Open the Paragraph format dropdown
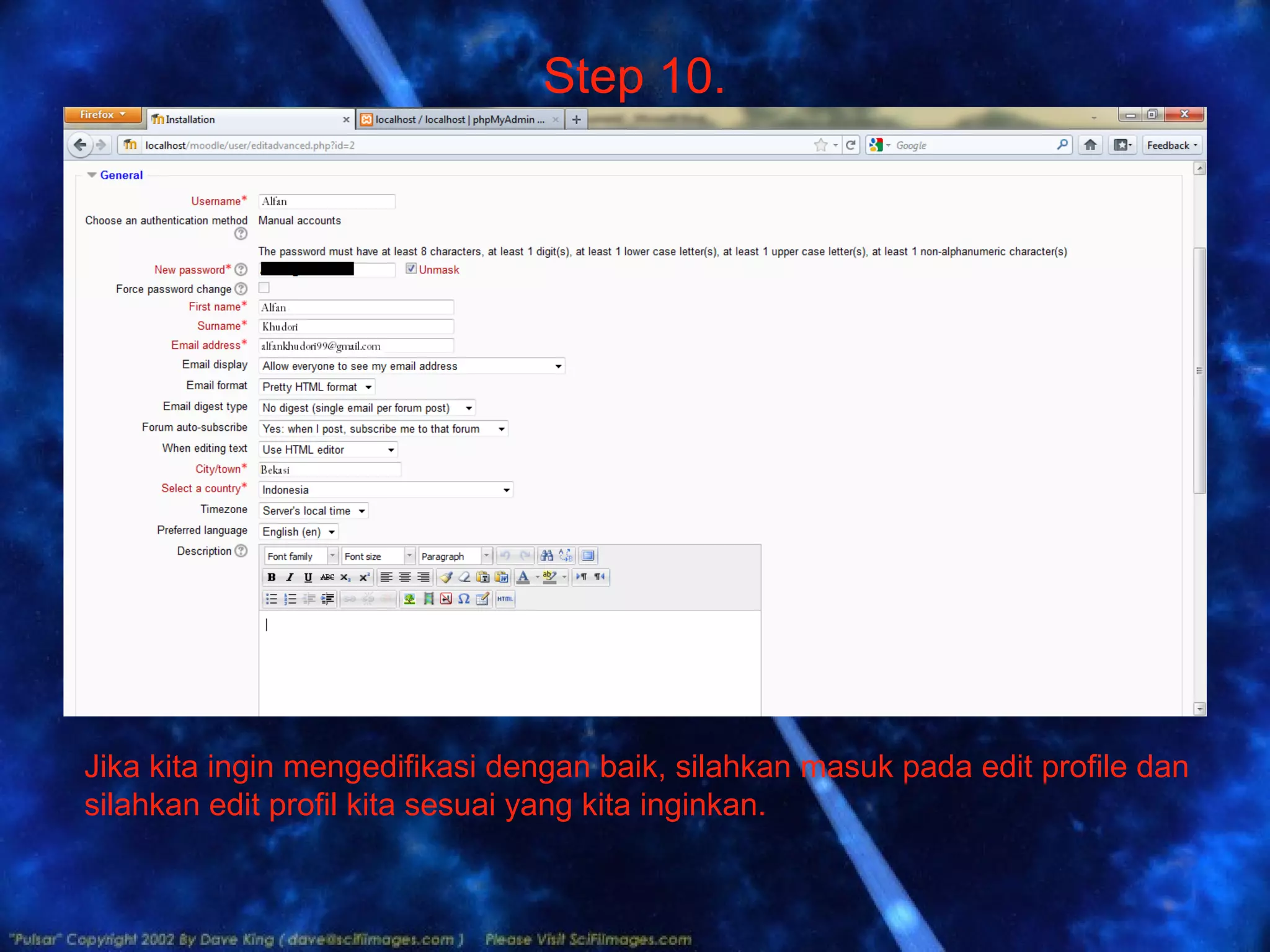Screen dimensions: 1270x952 [455, 556]
